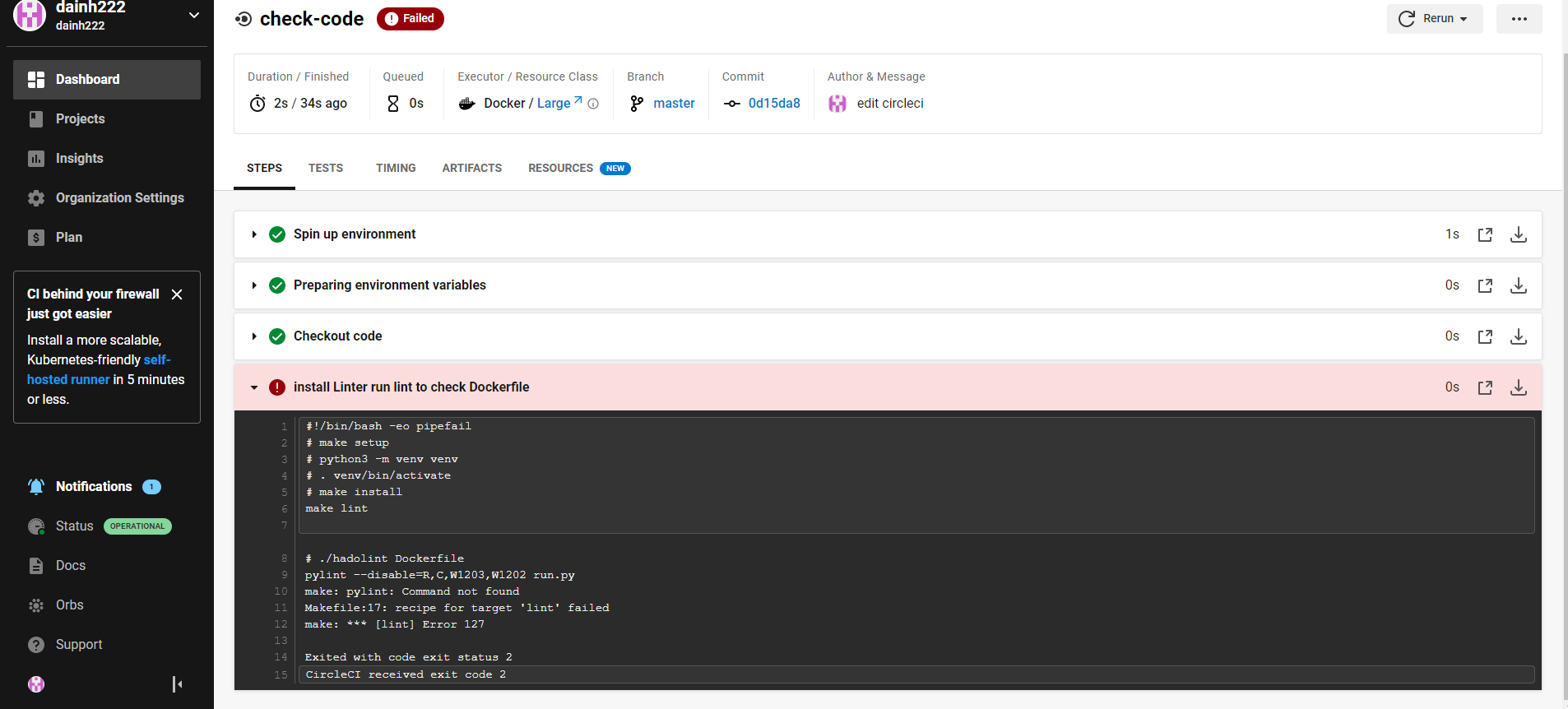Open the Status page link
This screenshot has width=1568, height=709.
click(74, 526)
